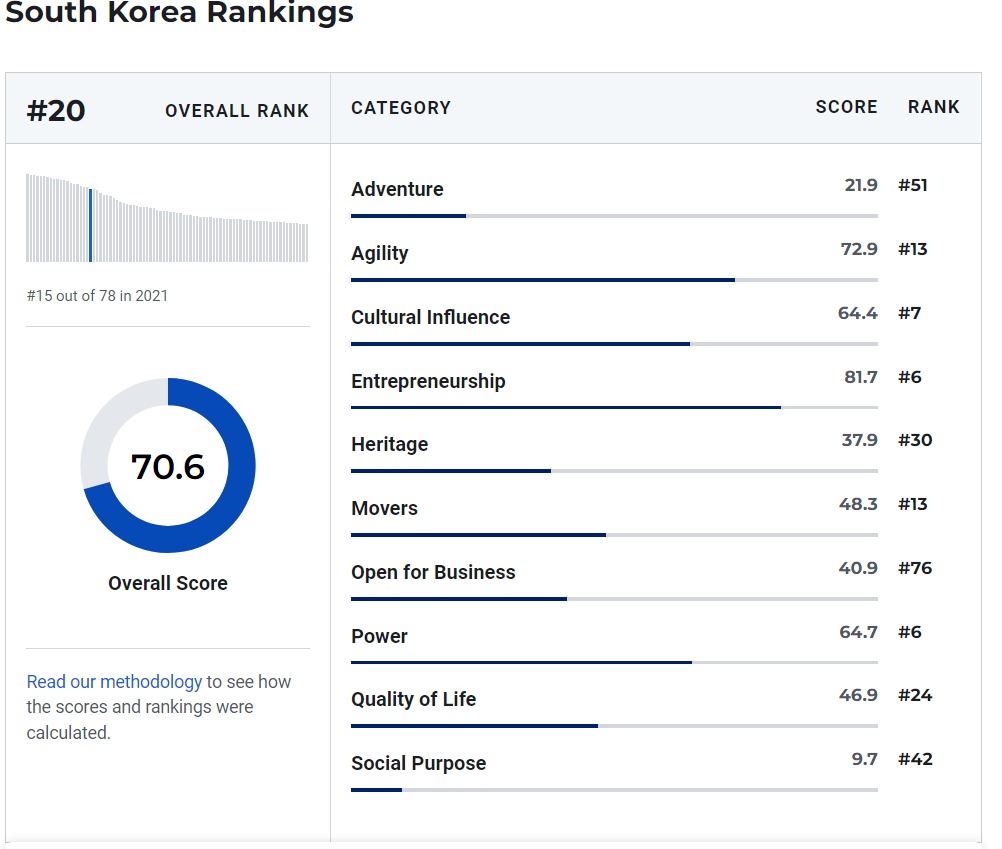Click the Open for Business #76 rank
This screenshot has width=1002, height=849.
914,568
